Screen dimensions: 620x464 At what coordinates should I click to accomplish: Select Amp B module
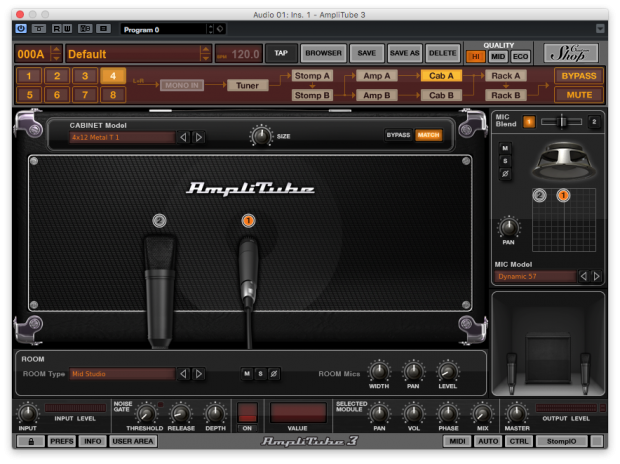click(x=376, y=95)
